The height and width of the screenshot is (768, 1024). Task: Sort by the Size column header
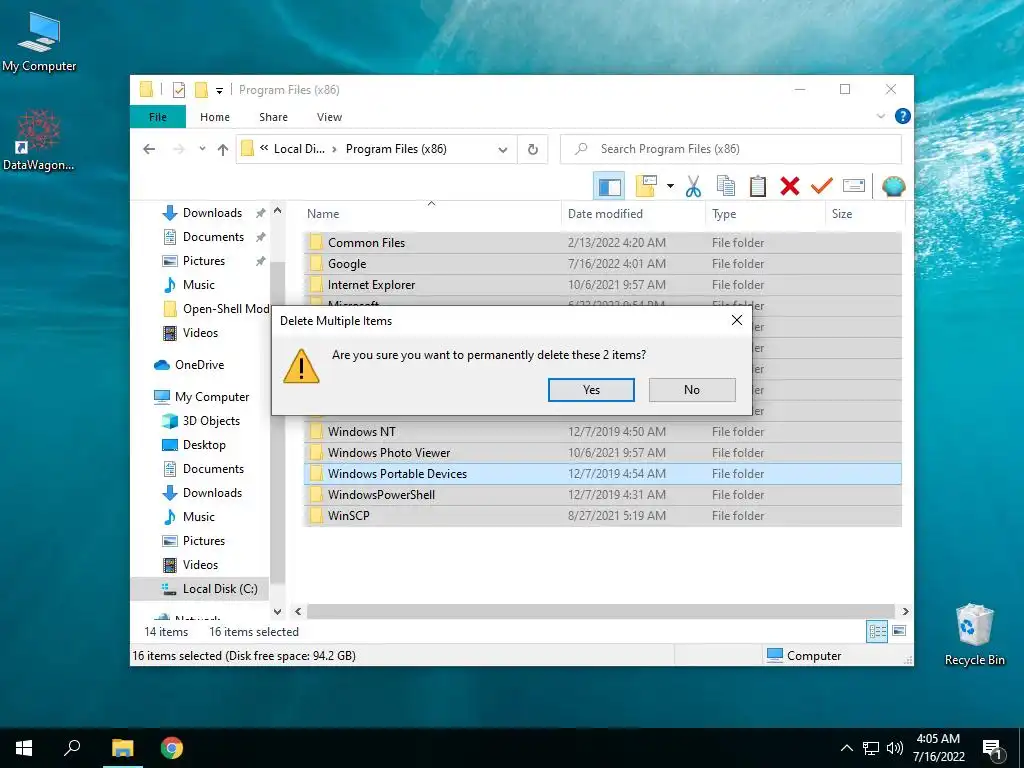point(865,214)
